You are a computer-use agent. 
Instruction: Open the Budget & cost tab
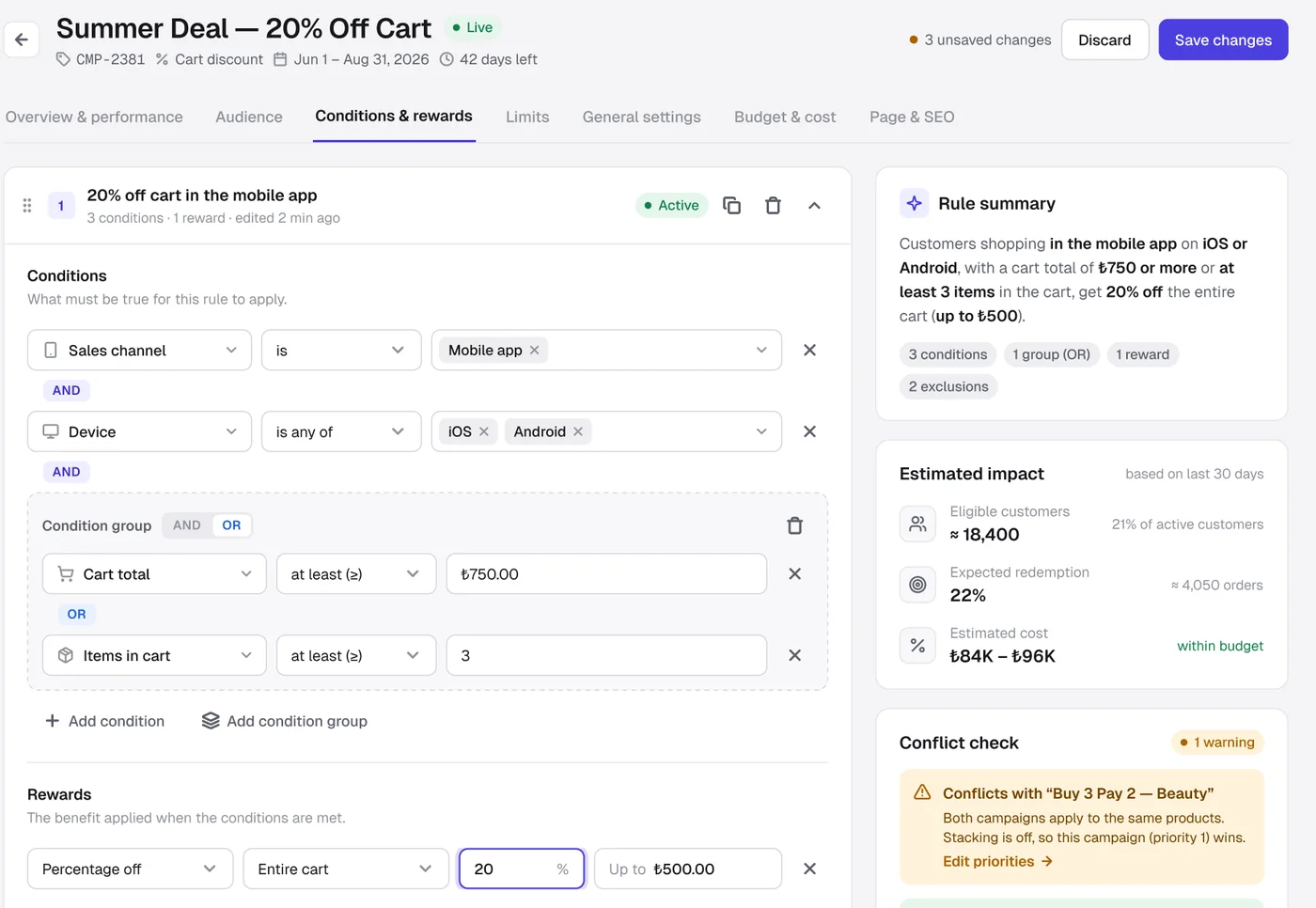click(x=785, y=117)
